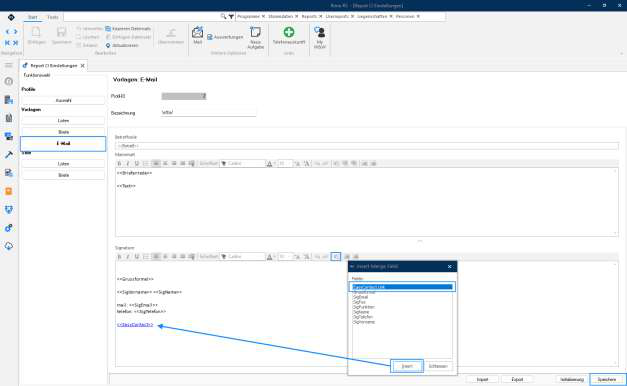
Task: Click the clock icon in the left sidebar
Action: click(x=9, y=81)
